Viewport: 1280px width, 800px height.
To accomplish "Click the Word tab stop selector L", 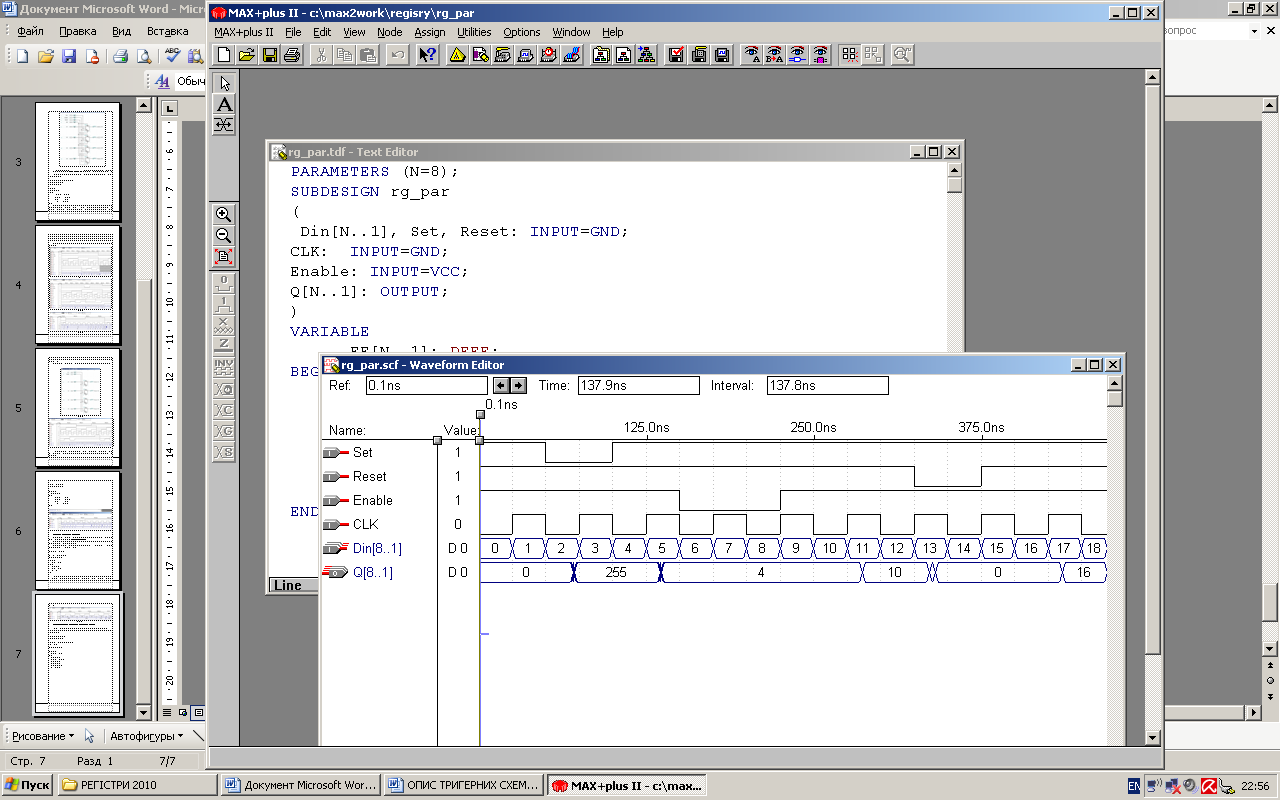I will (x=169, y=108).
